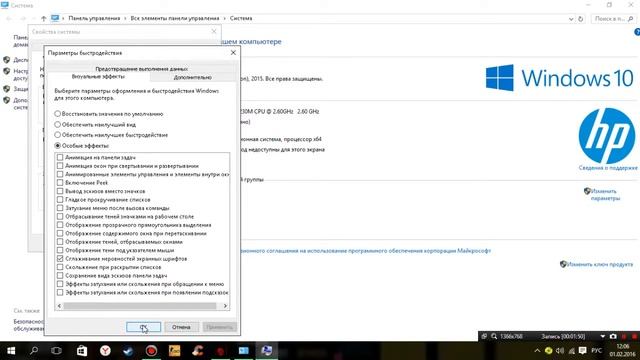This screenshot has height=360, width=640.
Task: Enable Затухание меню после вызова команды
Action: pyautogui.click(x=60, y=208)
